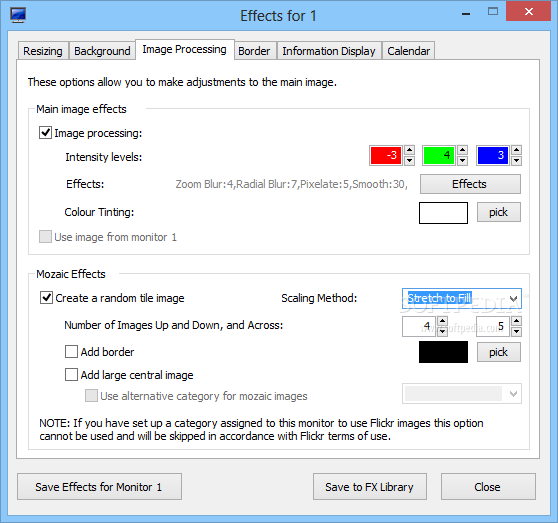
Task: Enable Add large central image
Action: 71,375
